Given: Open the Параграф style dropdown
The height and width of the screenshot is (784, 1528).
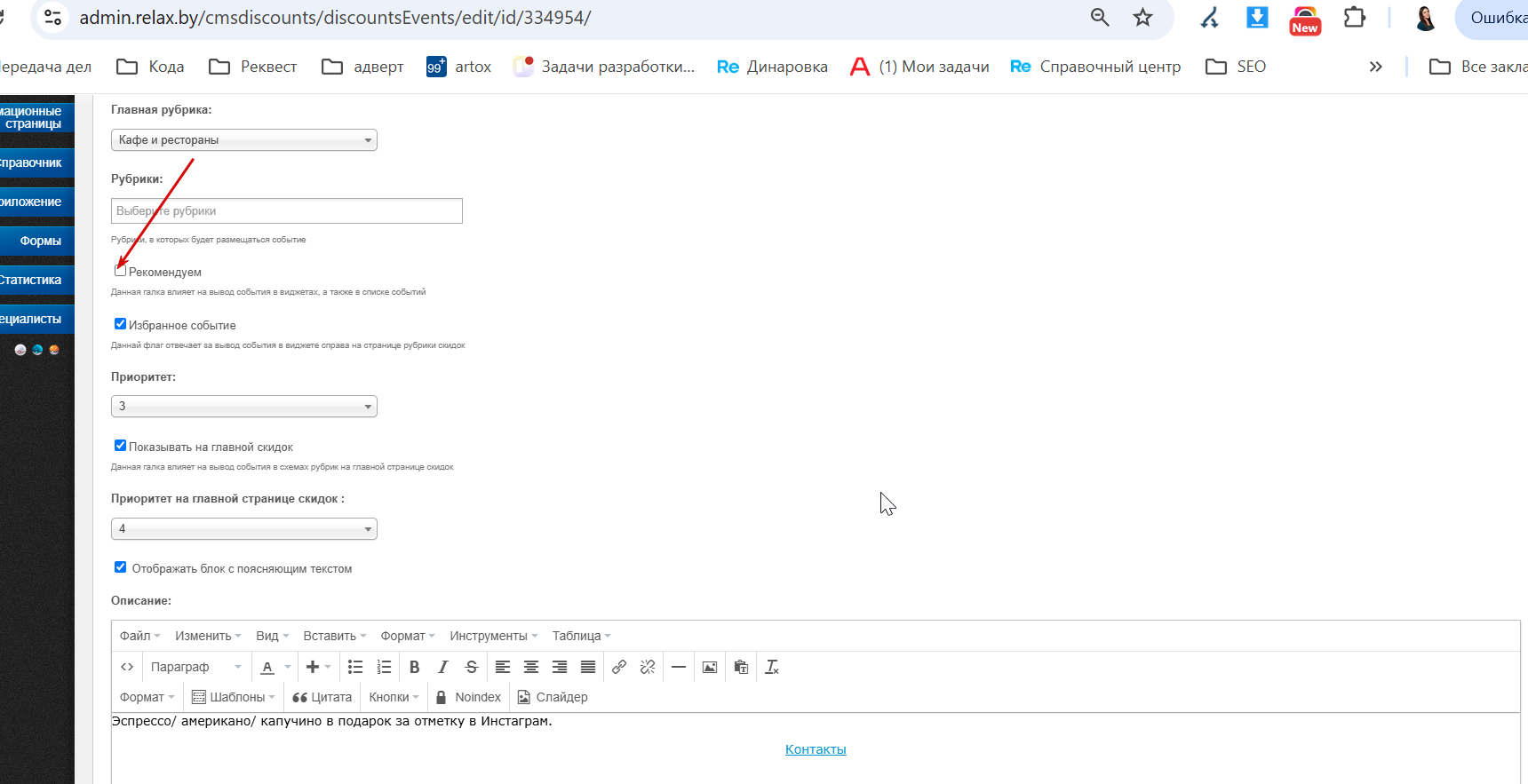Looking at the screenshot, I should coord(195,667).
